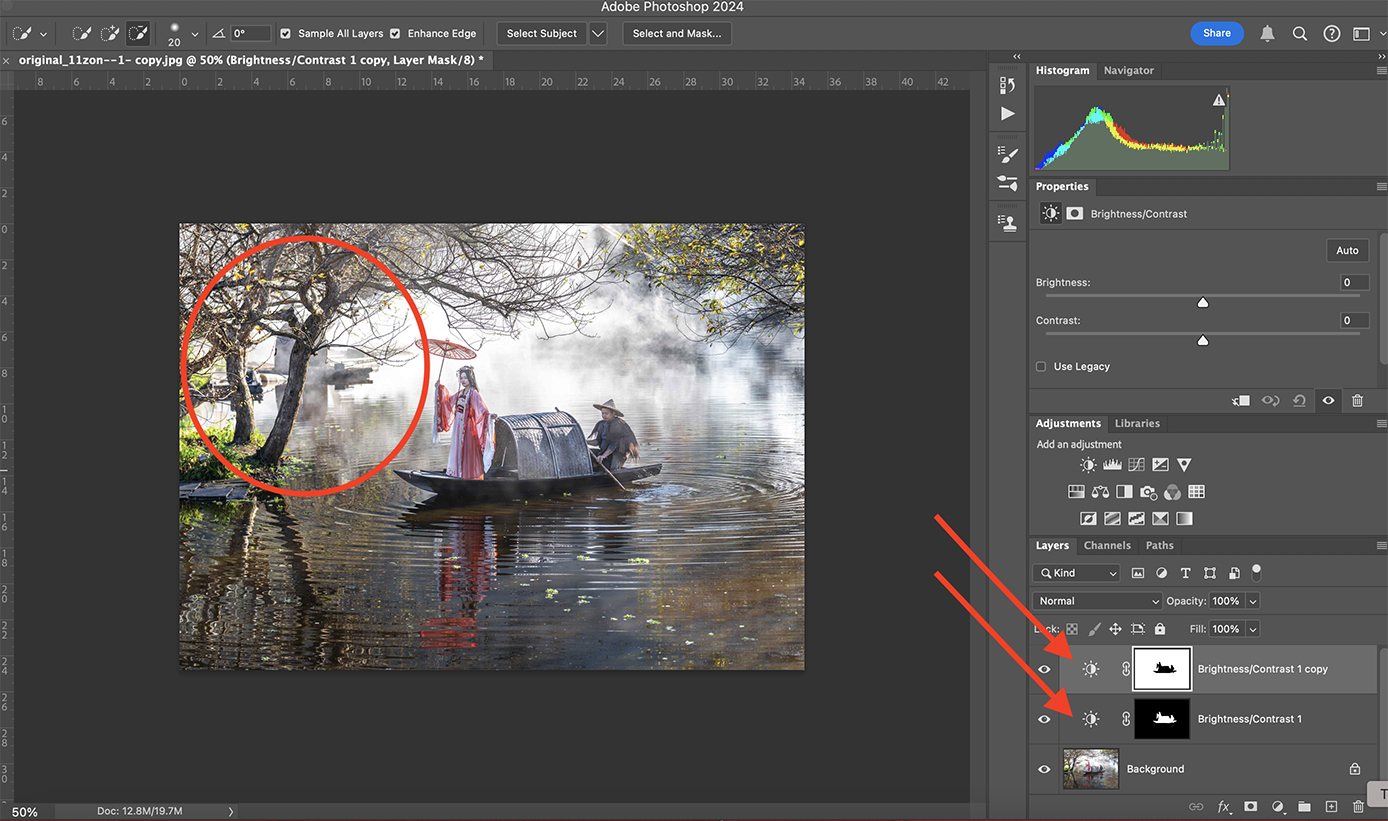Add an Exposure adjustment
1388x821 pixels.
pyautogui.click(x=1160, y=465)
